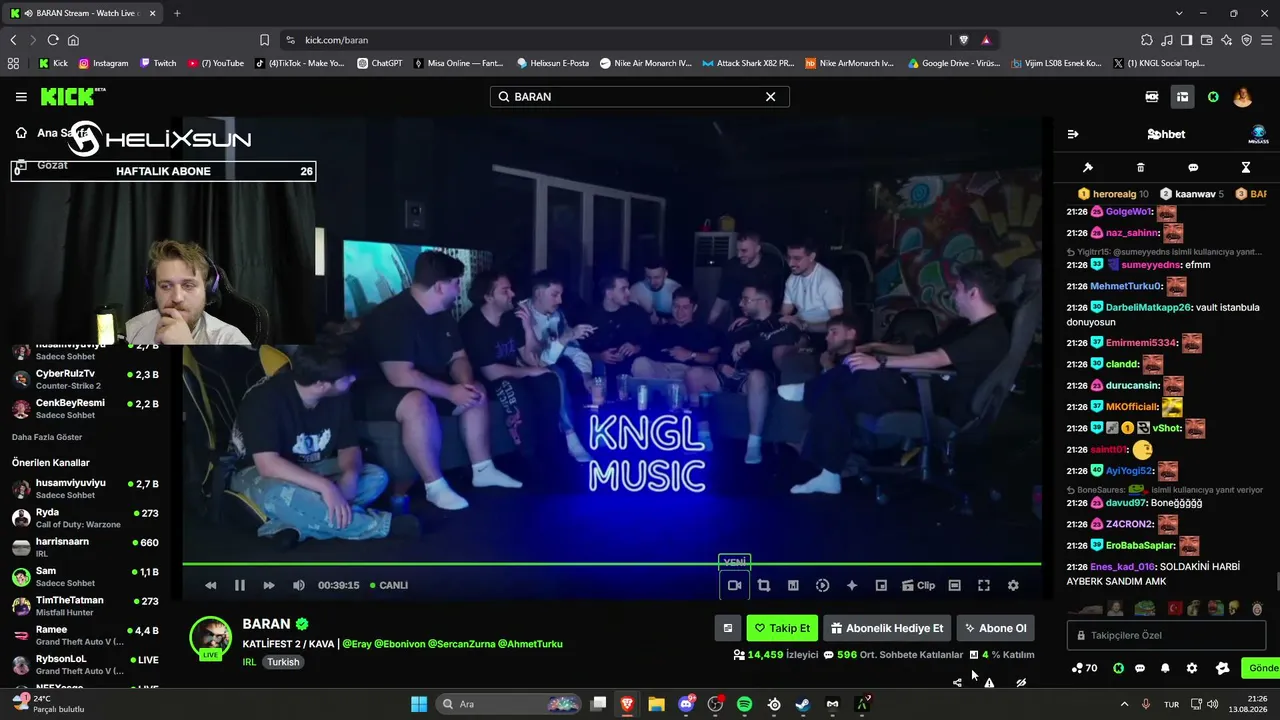Viewport: 1280px width, 720px height.
Task: Toggle theater mode view
Action: [x=954, y=585]
